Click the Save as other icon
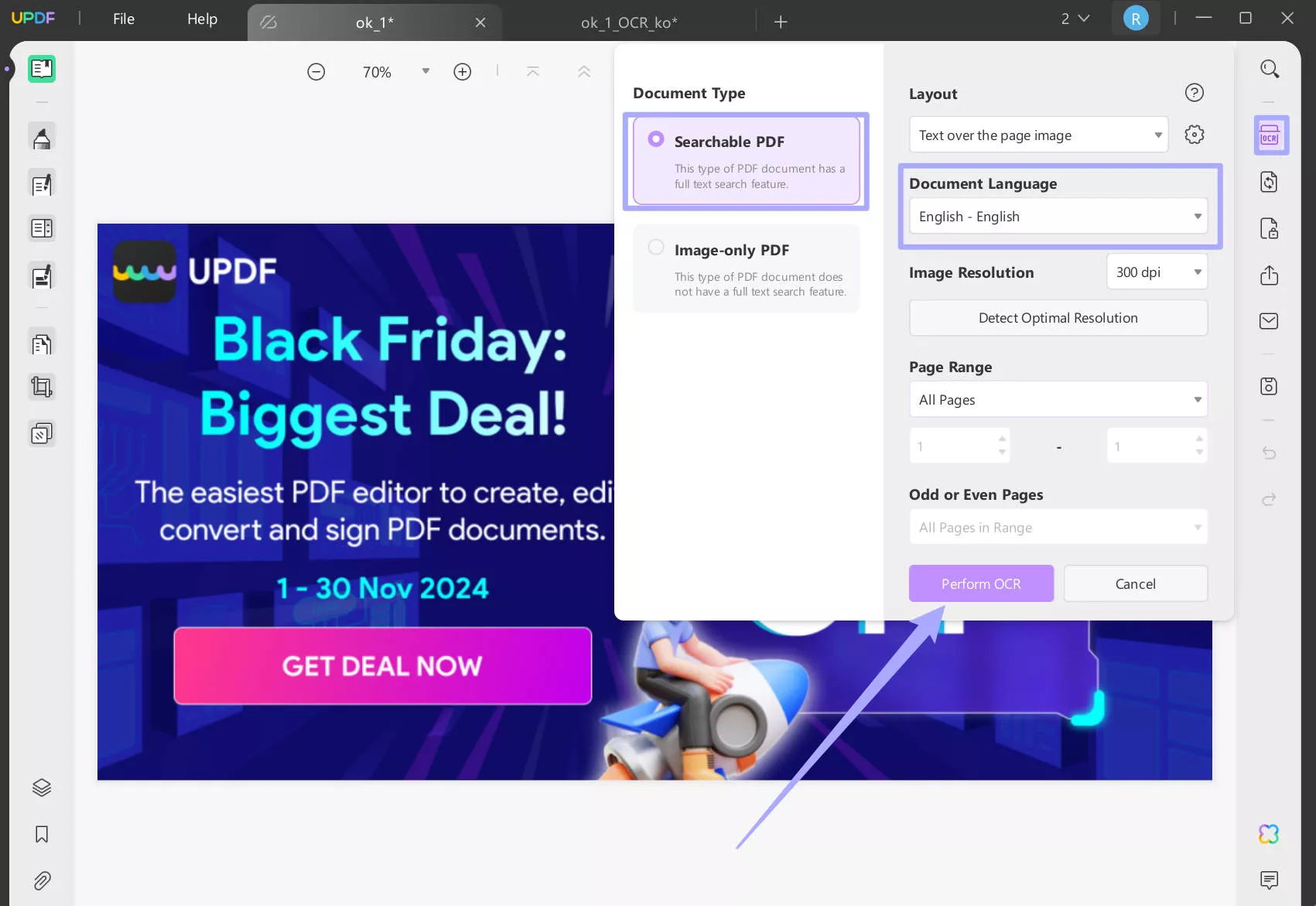The image size is (1316, 906). coord(1269,386)
